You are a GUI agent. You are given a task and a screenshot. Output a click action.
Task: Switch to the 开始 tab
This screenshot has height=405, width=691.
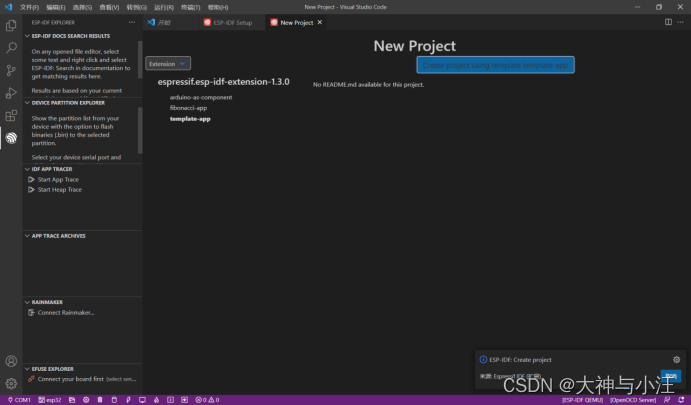pyautogui.click(x=170, y=22)
